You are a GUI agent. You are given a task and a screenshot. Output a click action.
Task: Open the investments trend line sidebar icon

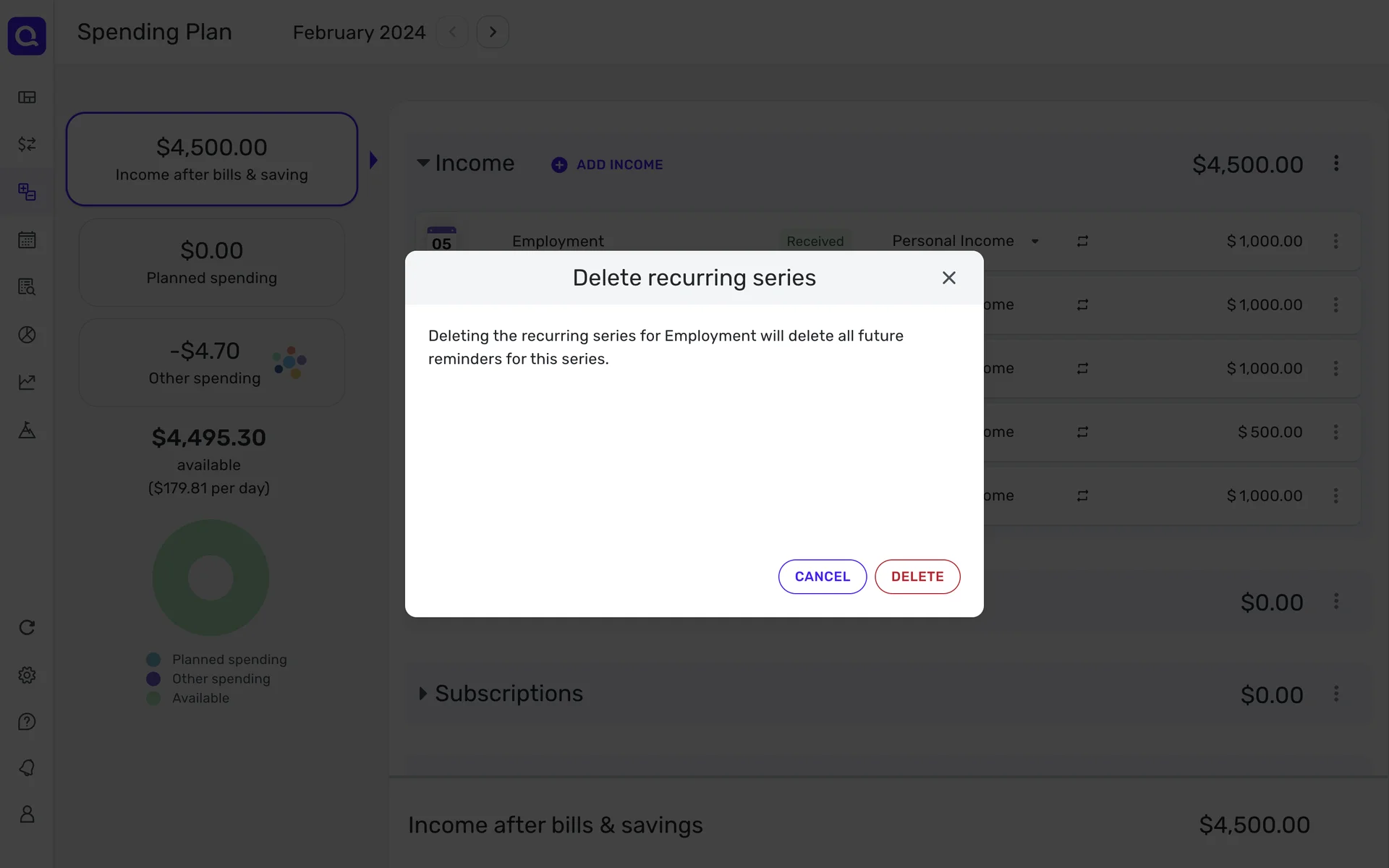(27, 382)
